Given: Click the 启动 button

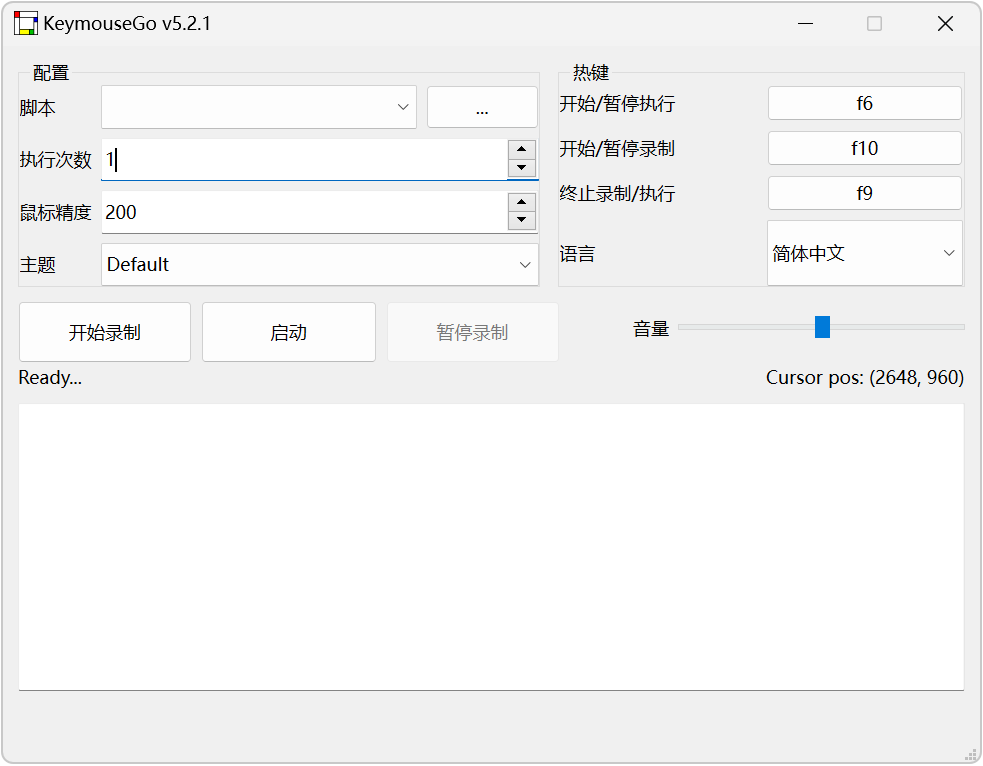Looking at the screenshot, I should tap(289, 332).
